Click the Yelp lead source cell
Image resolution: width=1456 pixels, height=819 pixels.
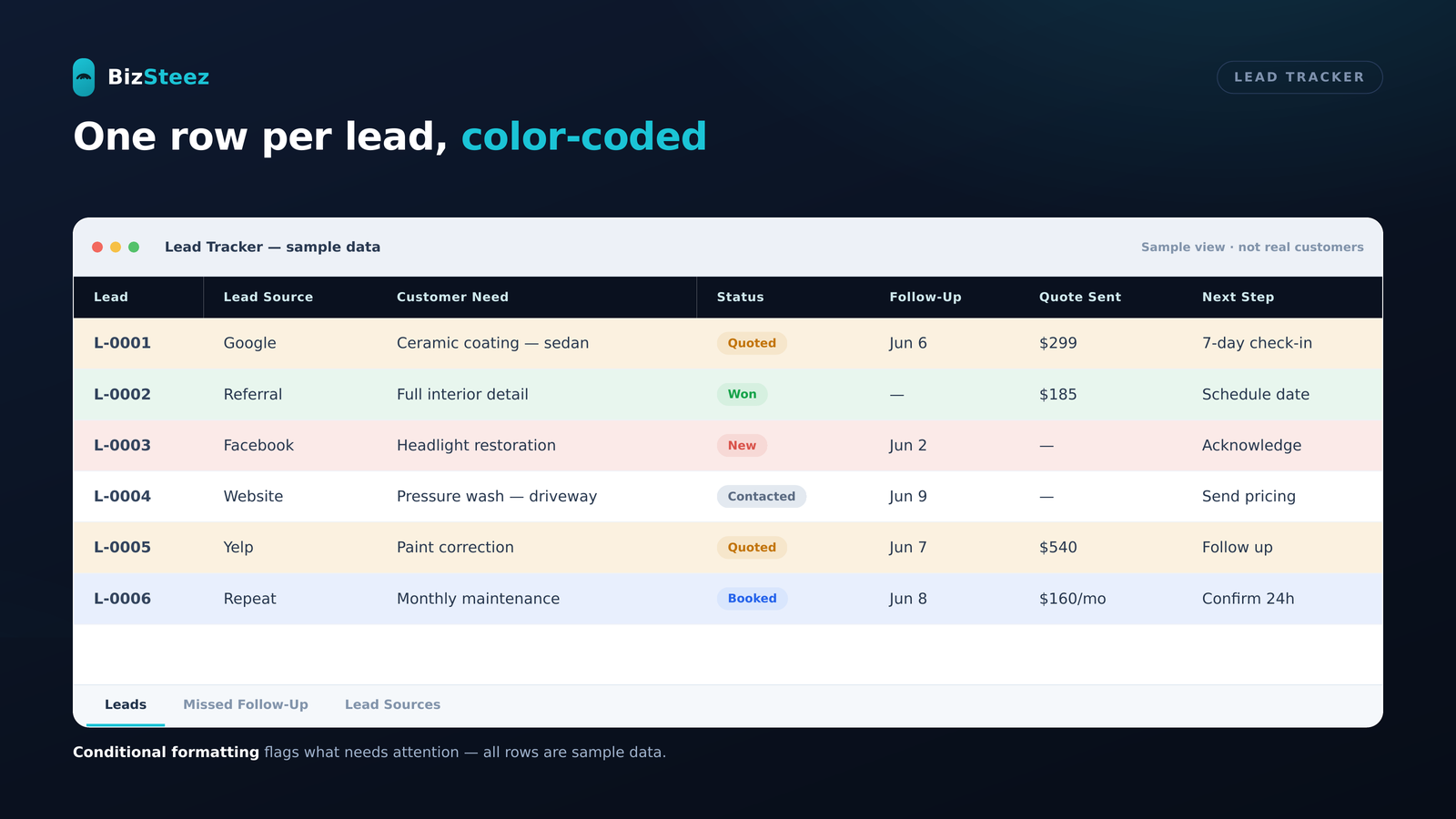pyautogui.click(x=238, y=547)
